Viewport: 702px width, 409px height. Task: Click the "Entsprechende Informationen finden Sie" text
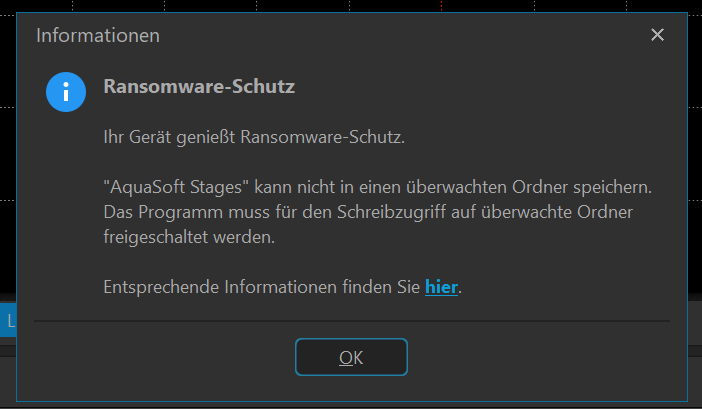pyautogui.click(x=260, y=287)
